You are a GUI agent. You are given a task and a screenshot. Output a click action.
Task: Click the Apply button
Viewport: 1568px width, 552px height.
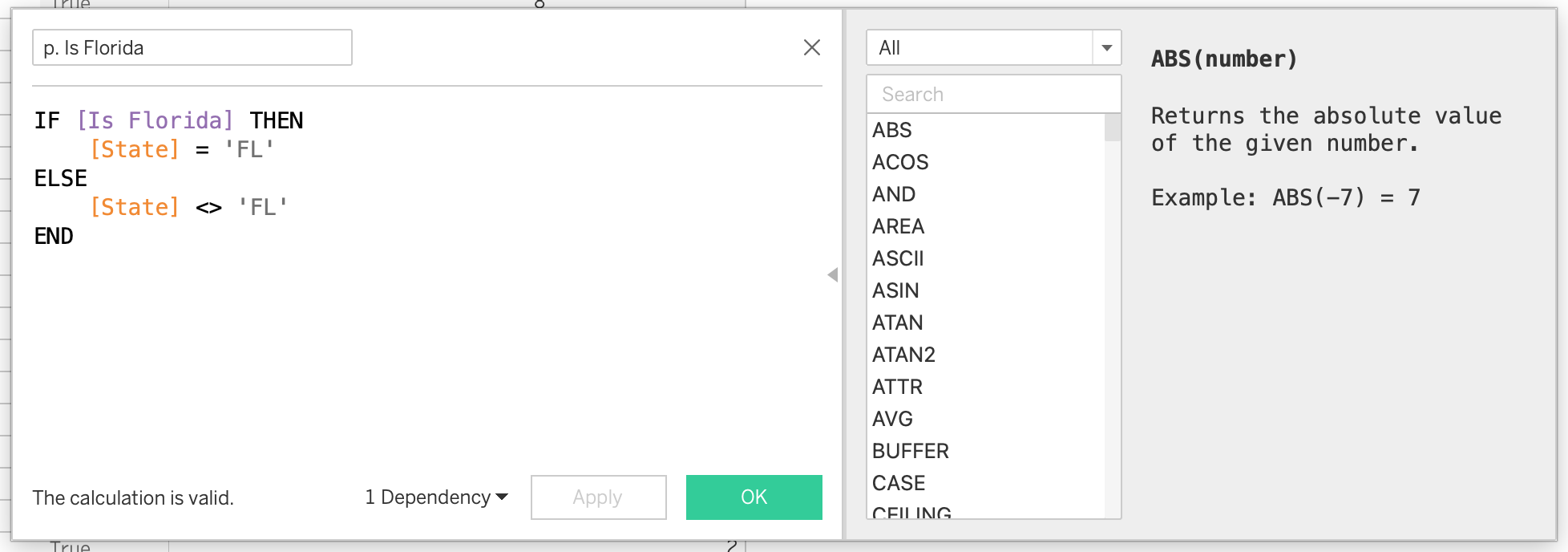pos(598,497)
